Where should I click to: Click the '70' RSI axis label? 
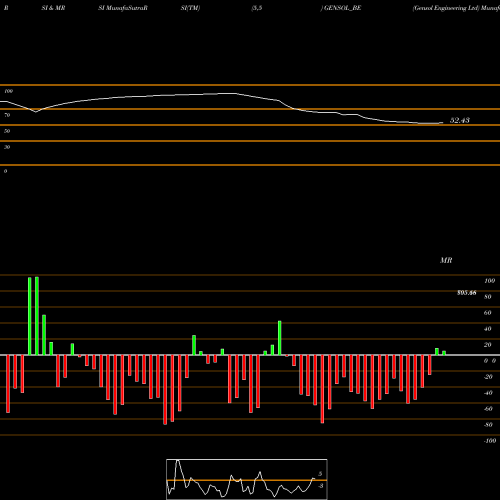tap(7, 115)
